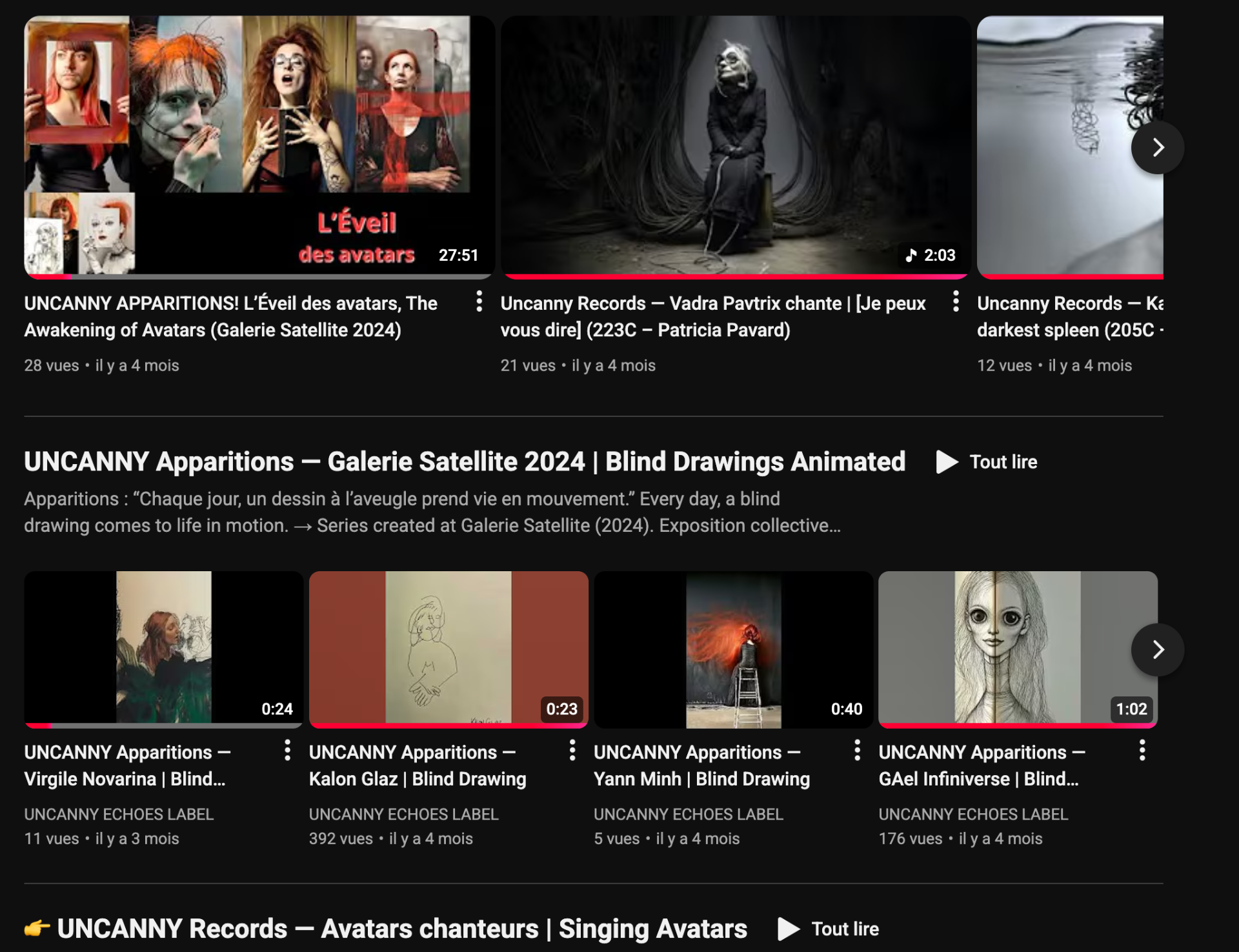The image size is (1239, 952).
Task: Open UNCANNY Records Singing Avatars playlist title
Action: (401, 929)
